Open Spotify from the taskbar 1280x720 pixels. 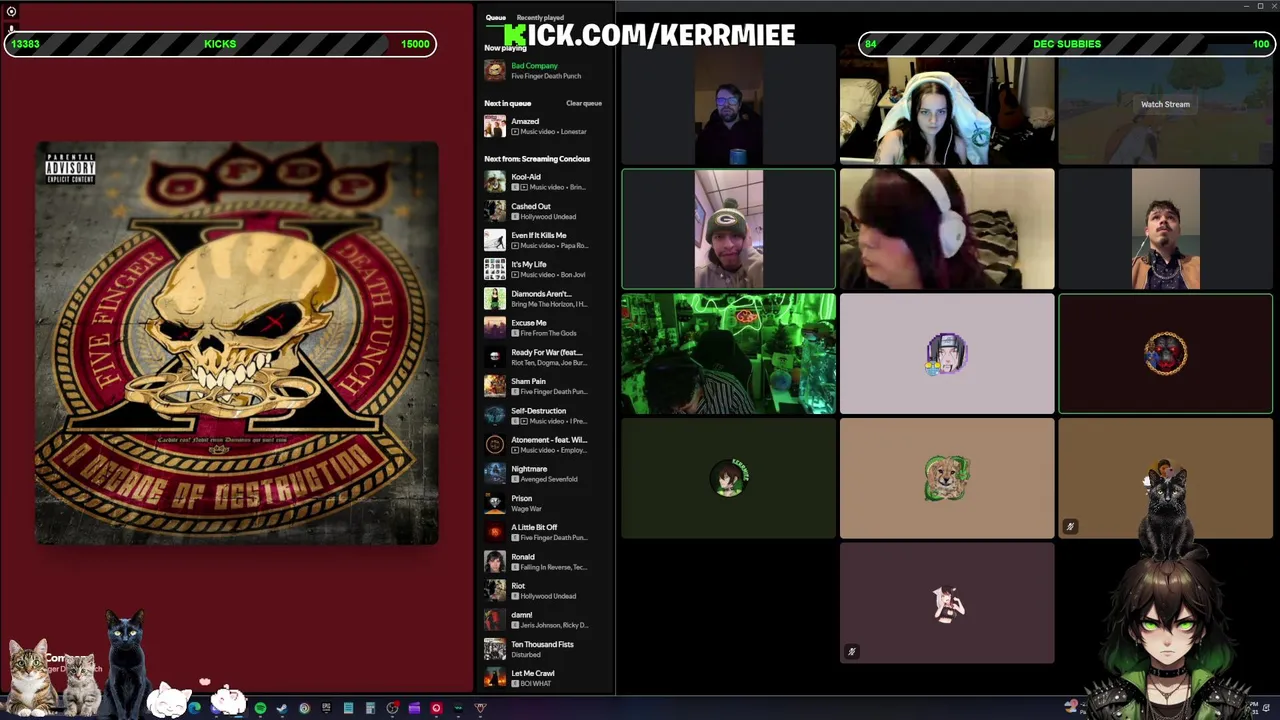pyautogui.click(x=260, y=708)
